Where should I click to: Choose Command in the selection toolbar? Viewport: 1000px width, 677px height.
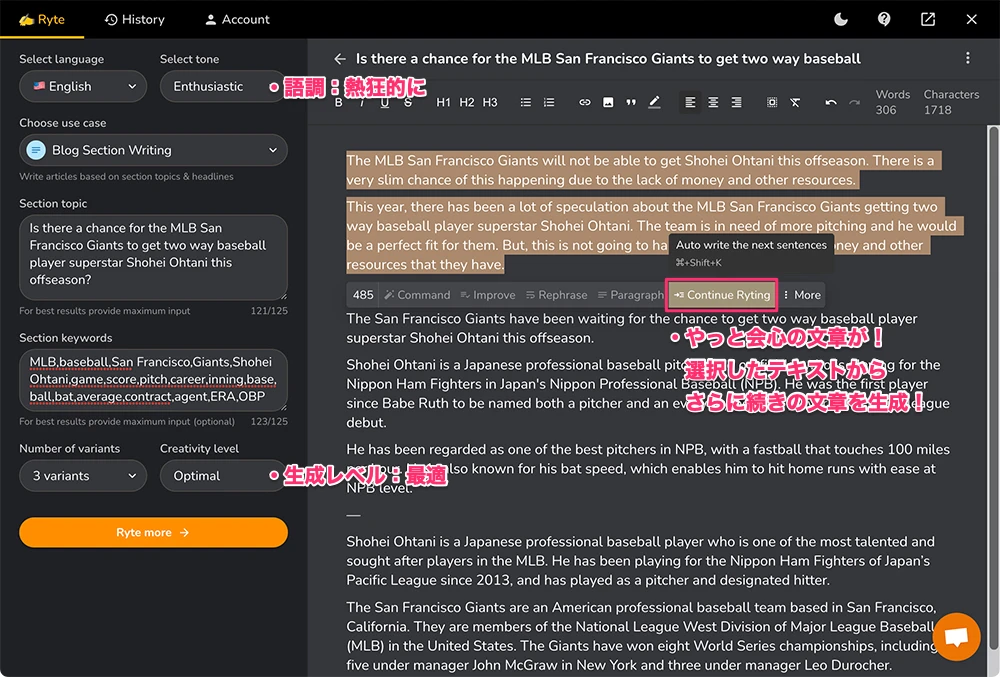pos(417,295)
